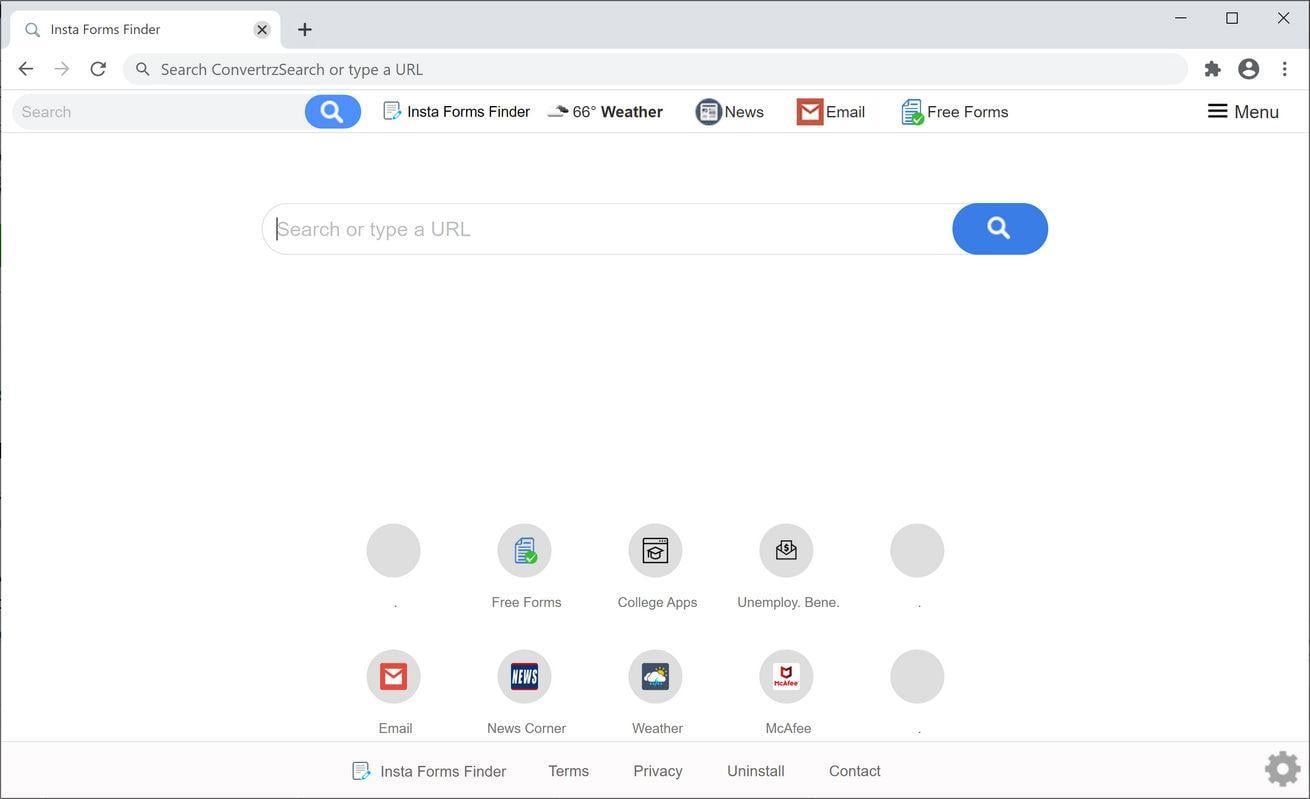This screenshot has width=1310, height=799.
Task: Open the Privacy link
Action: [658, 771]
